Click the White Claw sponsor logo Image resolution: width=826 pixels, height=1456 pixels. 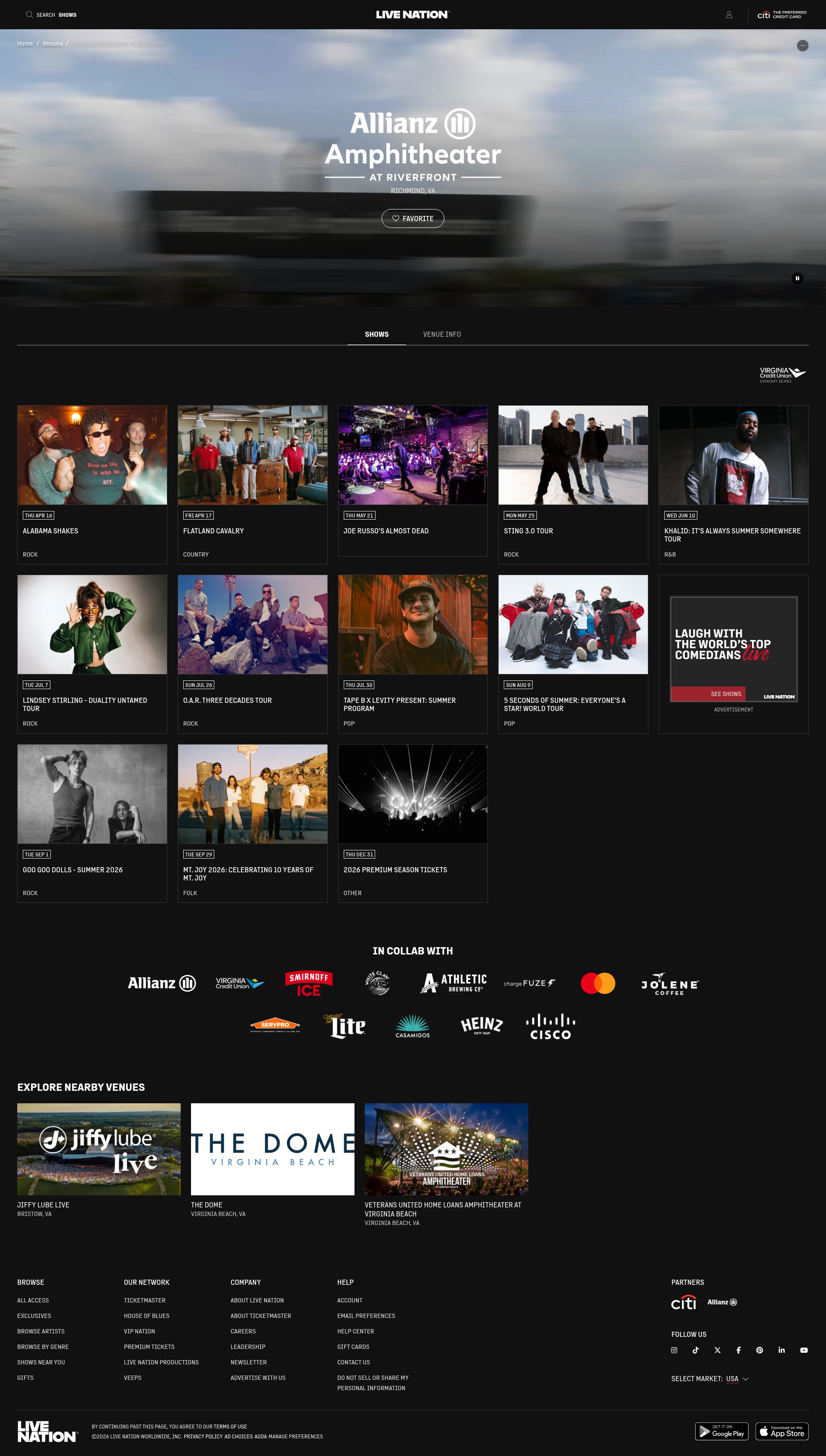(x=377, y=983)
